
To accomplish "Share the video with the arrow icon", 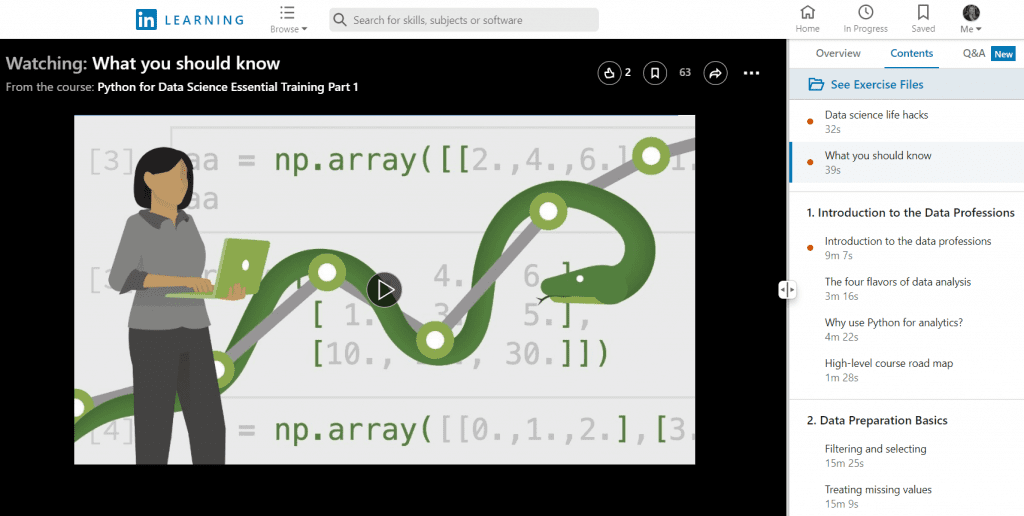I will click(715, 73).
